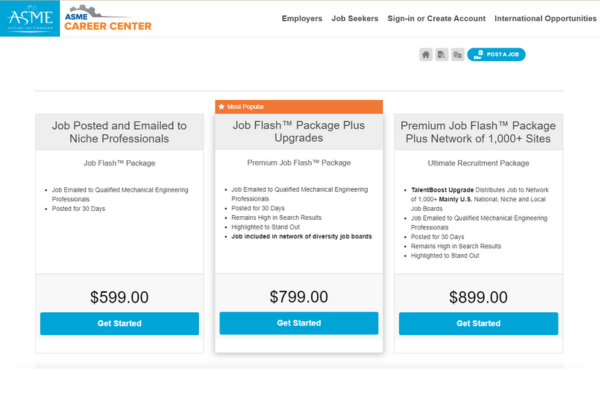Click the Ultimate Recruitment Package subtitle
The height and width of the screenshot is (400, 600).
point(478,163)
